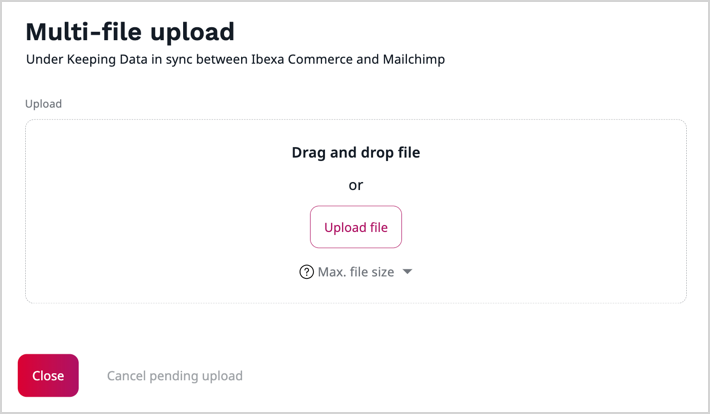Screen dimensions: 710x414
Task: Click the Upload file button
Action: [x=355, y=227]
